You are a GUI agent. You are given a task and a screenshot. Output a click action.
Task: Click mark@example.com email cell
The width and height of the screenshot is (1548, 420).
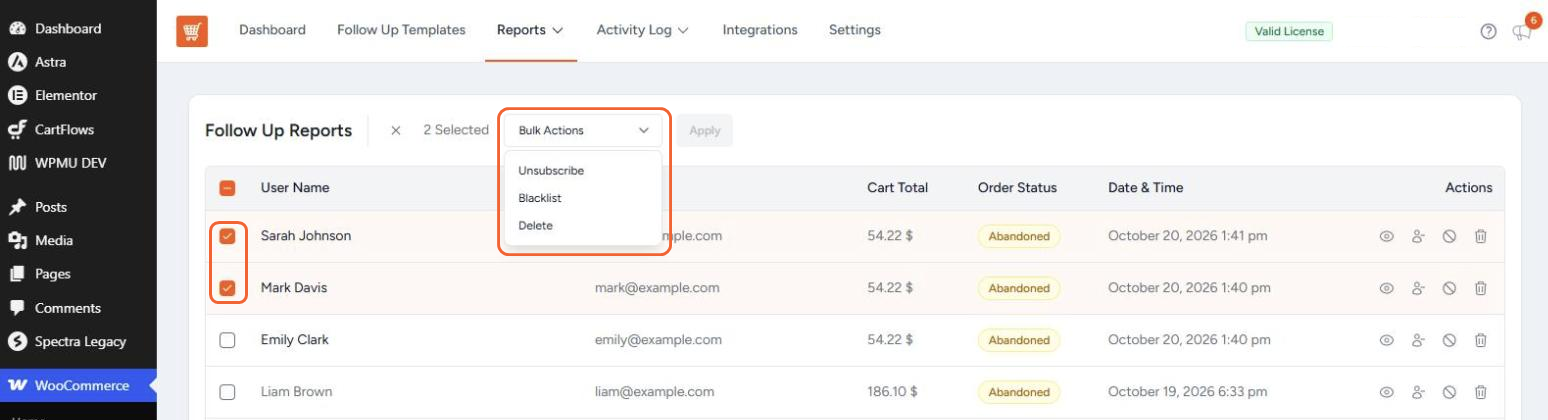[x=657, y=288]
